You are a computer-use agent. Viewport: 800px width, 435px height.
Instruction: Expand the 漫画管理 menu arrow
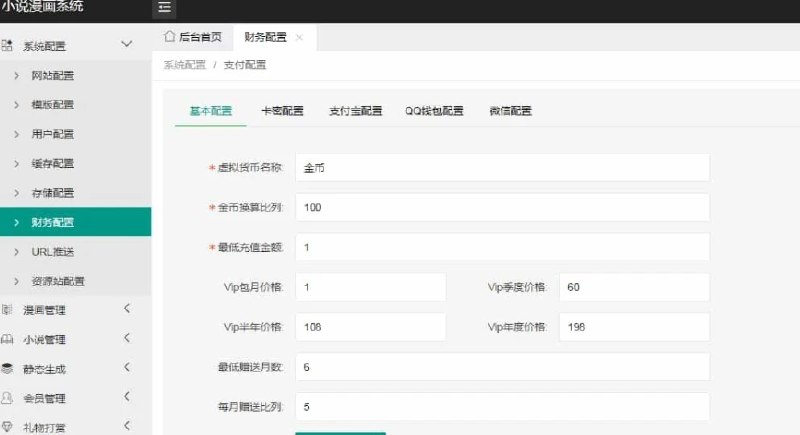(x=127, y=309)
